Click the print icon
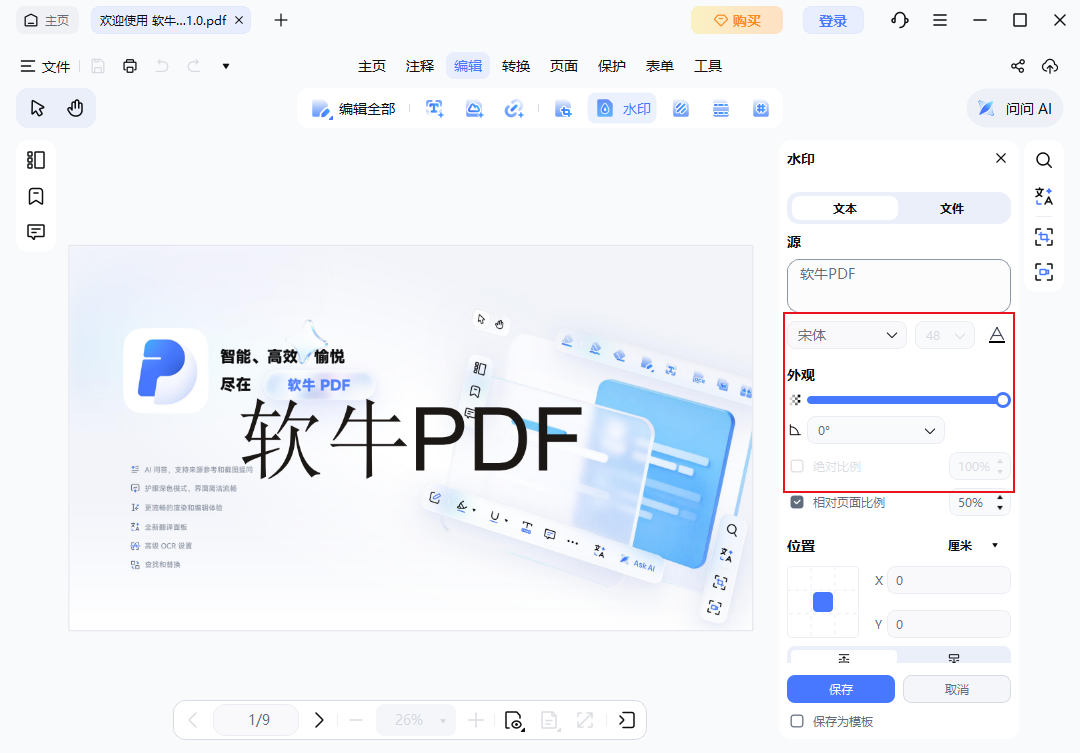 coord(129,66)
